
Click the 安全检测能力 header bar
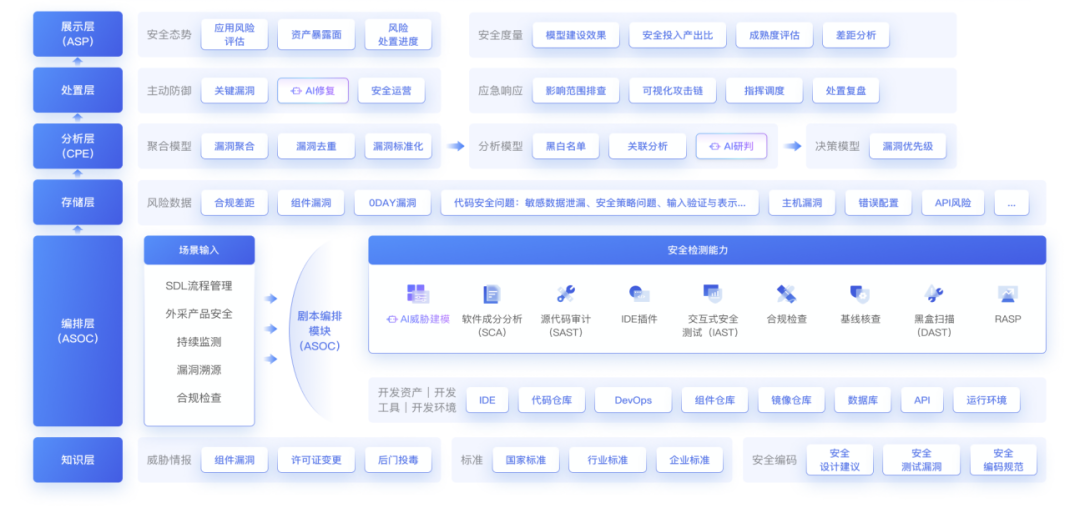(707, 250)
